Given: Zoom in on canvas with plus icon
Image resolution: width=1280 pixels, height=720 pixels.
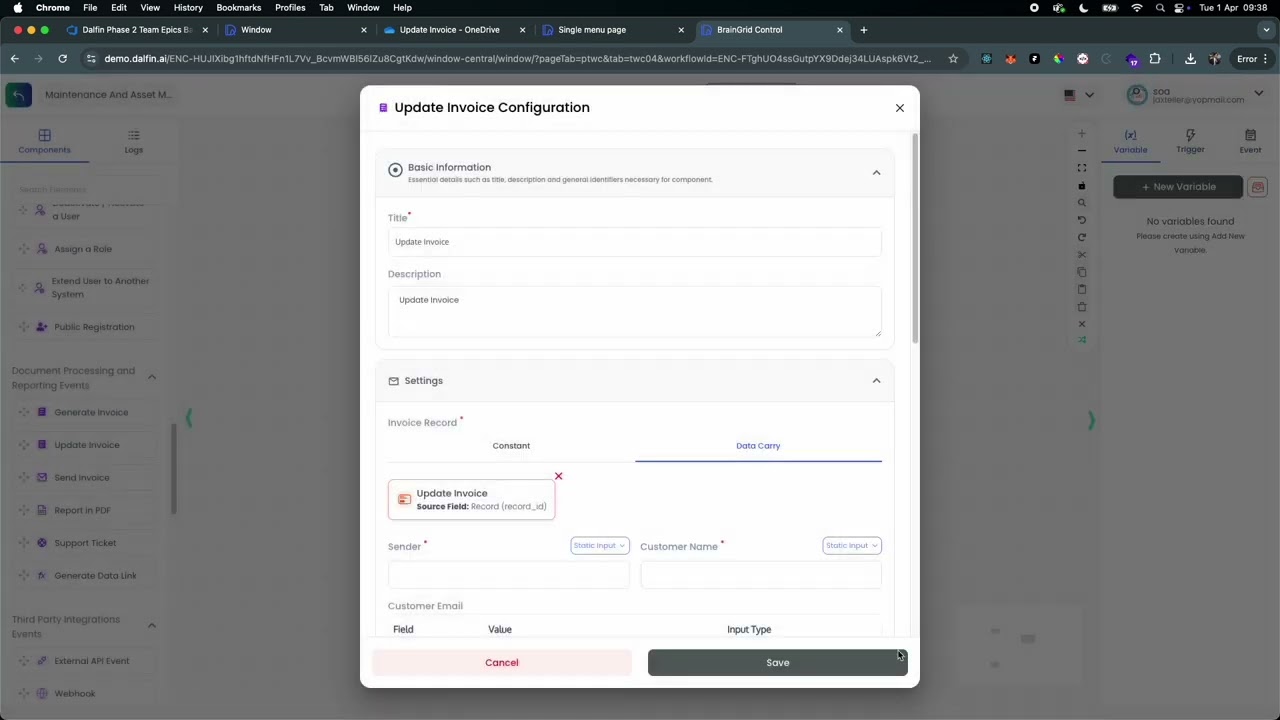Looking at the screenshot, I should point(1081,133).
